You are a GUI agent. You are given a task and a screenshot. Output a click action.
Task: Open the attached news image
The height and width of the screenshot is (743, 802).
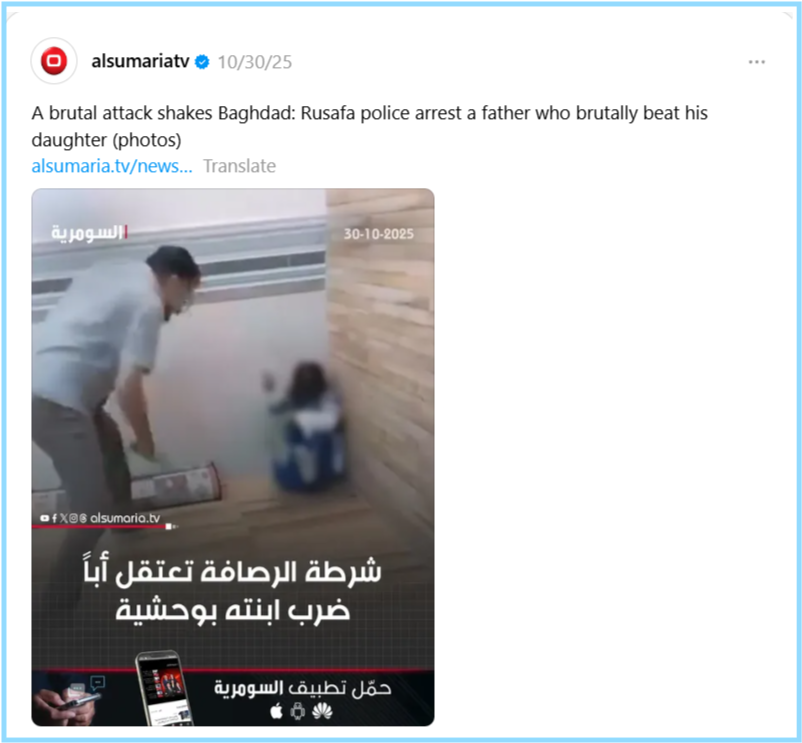pyautogui.click(x=233, y=457)
